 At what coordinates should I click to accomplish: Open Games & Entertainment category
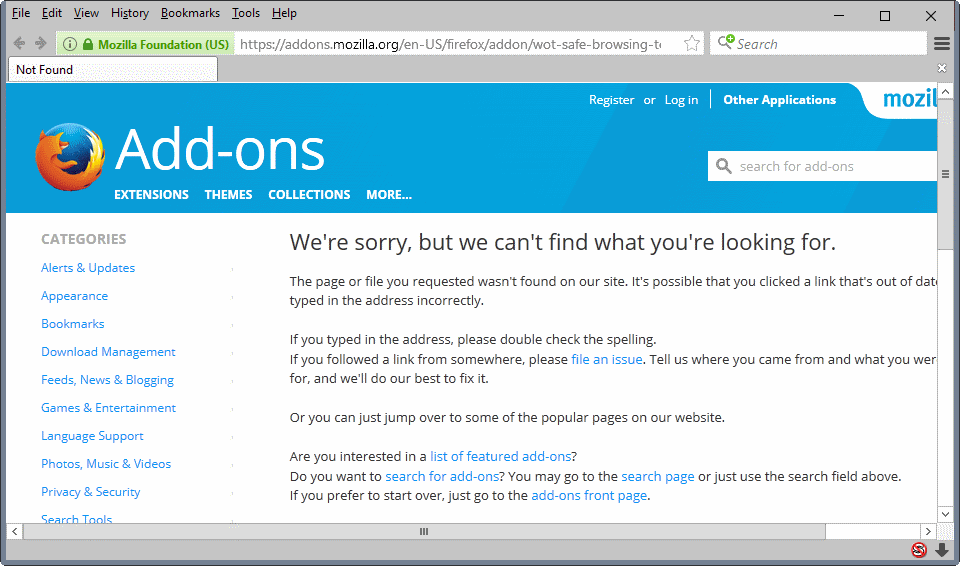tap(108, 407)
